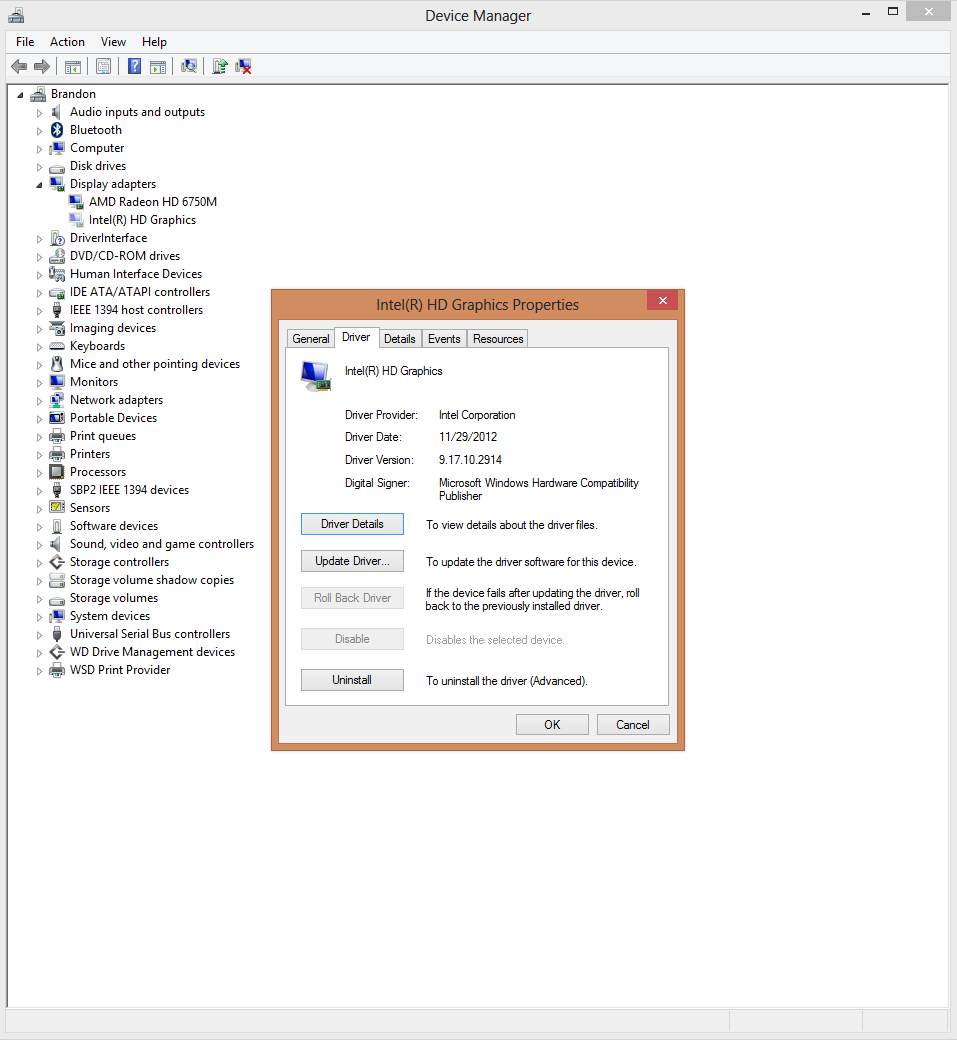Viewport: 957px width, 1040px height.
Task: Select Storage volume shadow copies item
Action: tap(152, 580)
